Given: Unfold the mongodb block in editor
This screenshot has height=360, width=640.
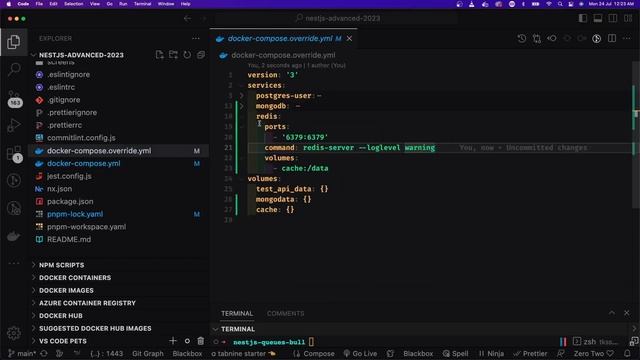Looking at the screenshot, I should (241, 106).
